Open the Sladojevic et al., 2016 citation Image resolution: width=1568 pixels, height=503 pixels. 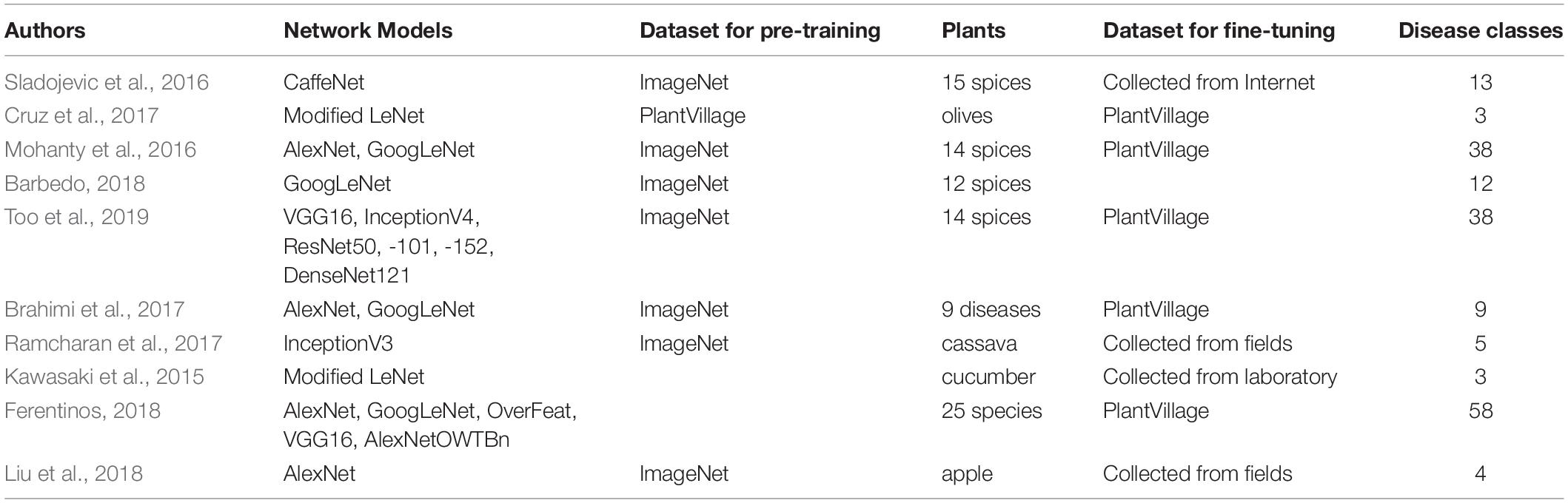pyautogui.click(x=107, y=82)
